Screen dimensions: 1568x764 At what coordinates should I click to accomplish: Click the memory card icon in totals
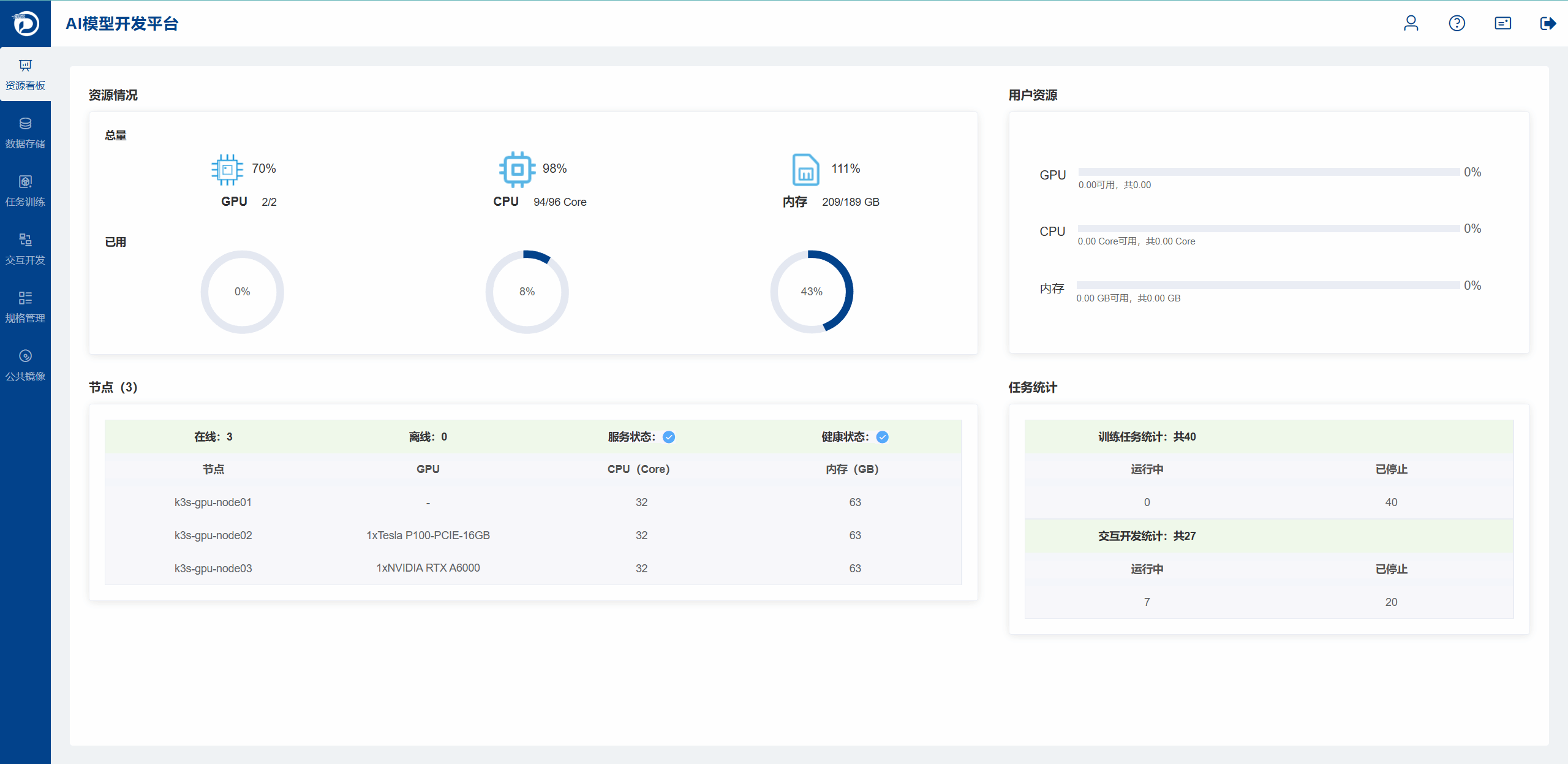tap(805, 170)
